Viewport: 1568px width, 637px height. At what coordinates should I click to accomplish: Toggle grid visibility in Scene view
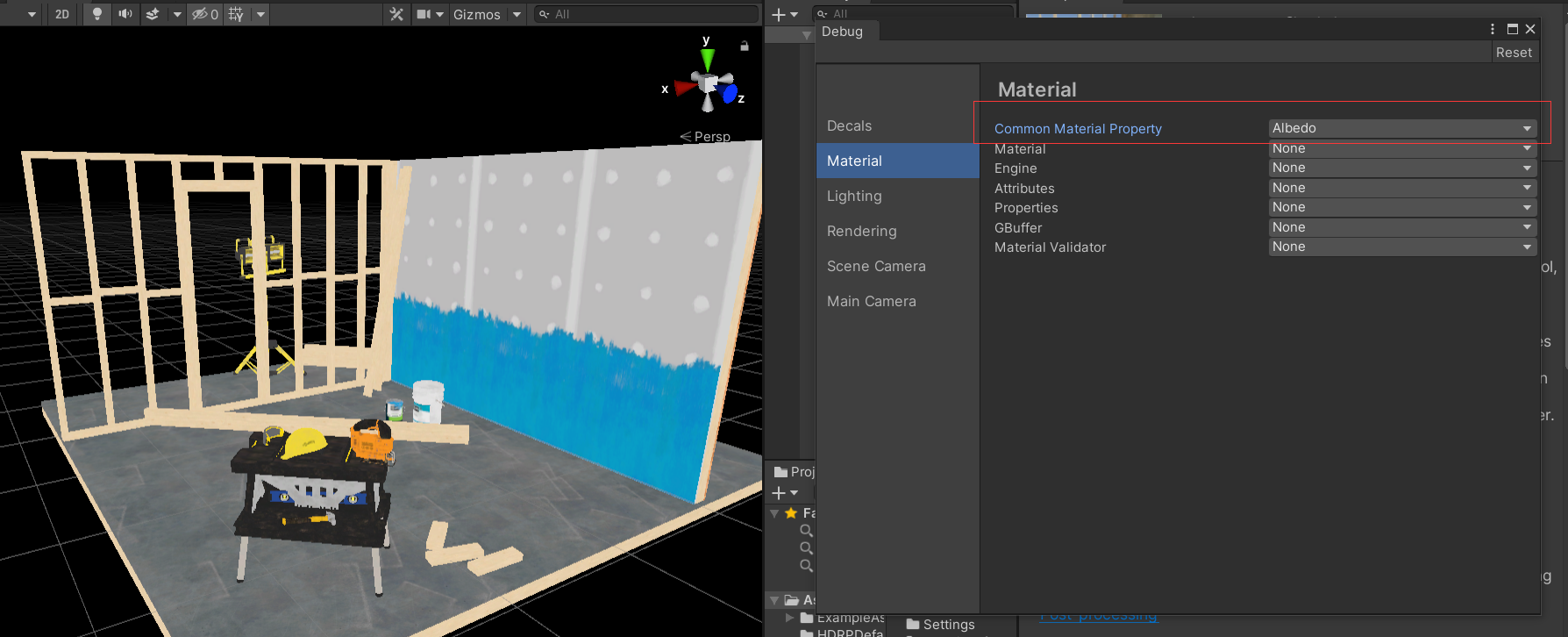(x=236, y=14)
